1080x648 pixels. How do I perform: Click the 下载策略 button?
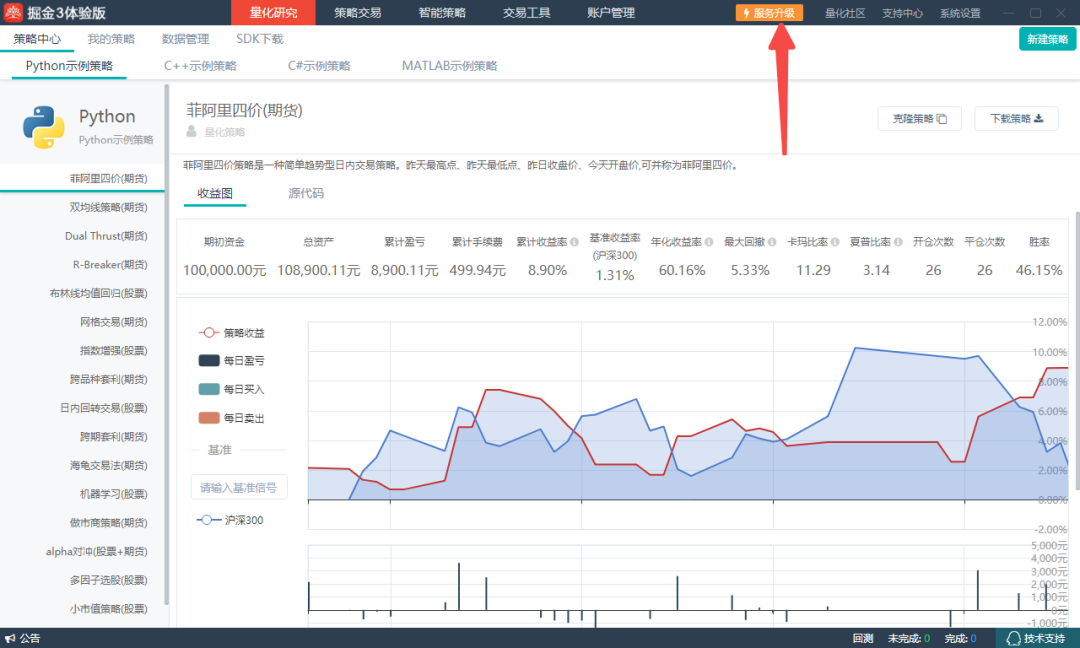pyautogui.click(x=1017, y=118)
